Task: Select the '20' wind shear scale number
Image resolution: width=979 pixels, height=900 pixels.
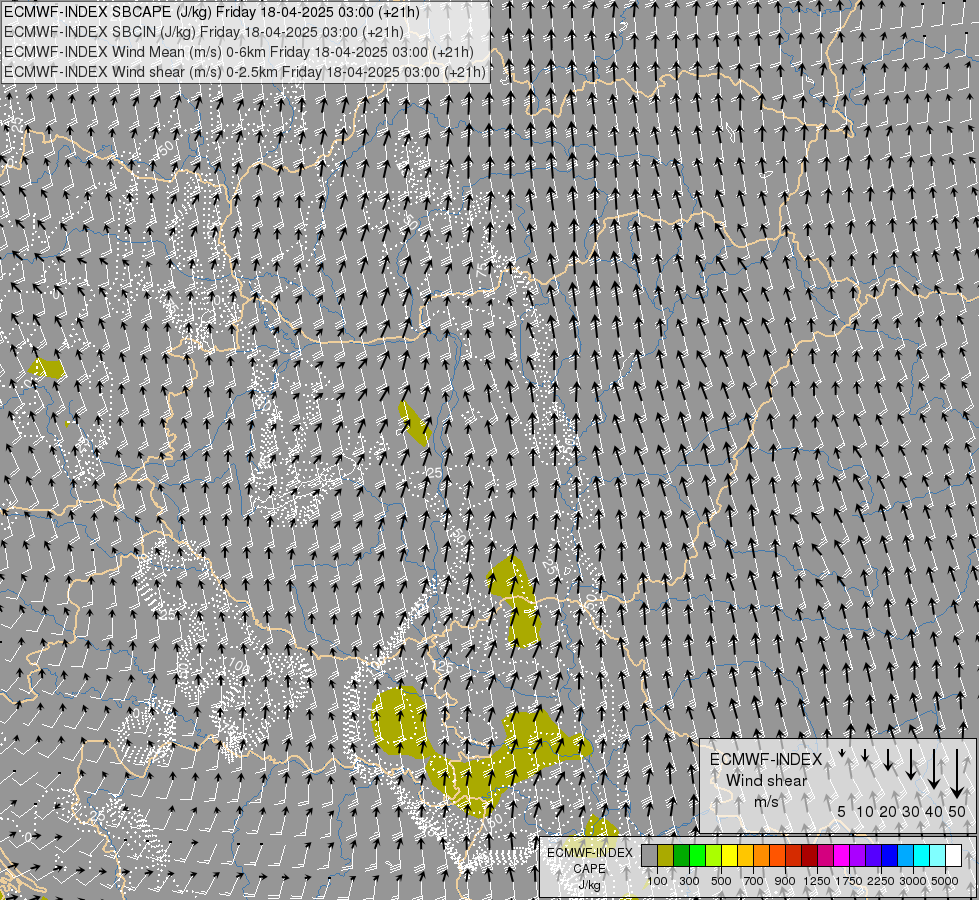Action: pyautogui.click(x=888, y=811)
